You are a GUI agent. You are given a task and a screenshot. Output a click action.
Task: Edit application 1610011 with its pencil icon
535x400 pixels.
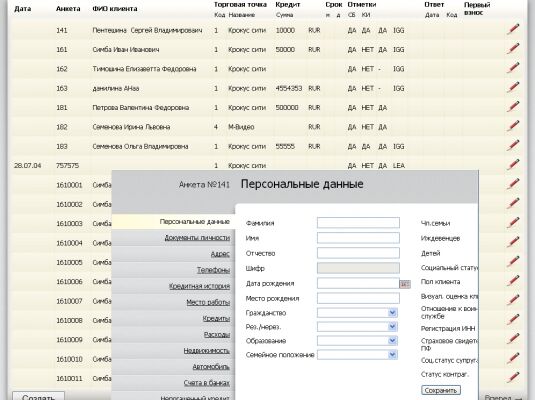pyautogui.click(x=513, y=377)
